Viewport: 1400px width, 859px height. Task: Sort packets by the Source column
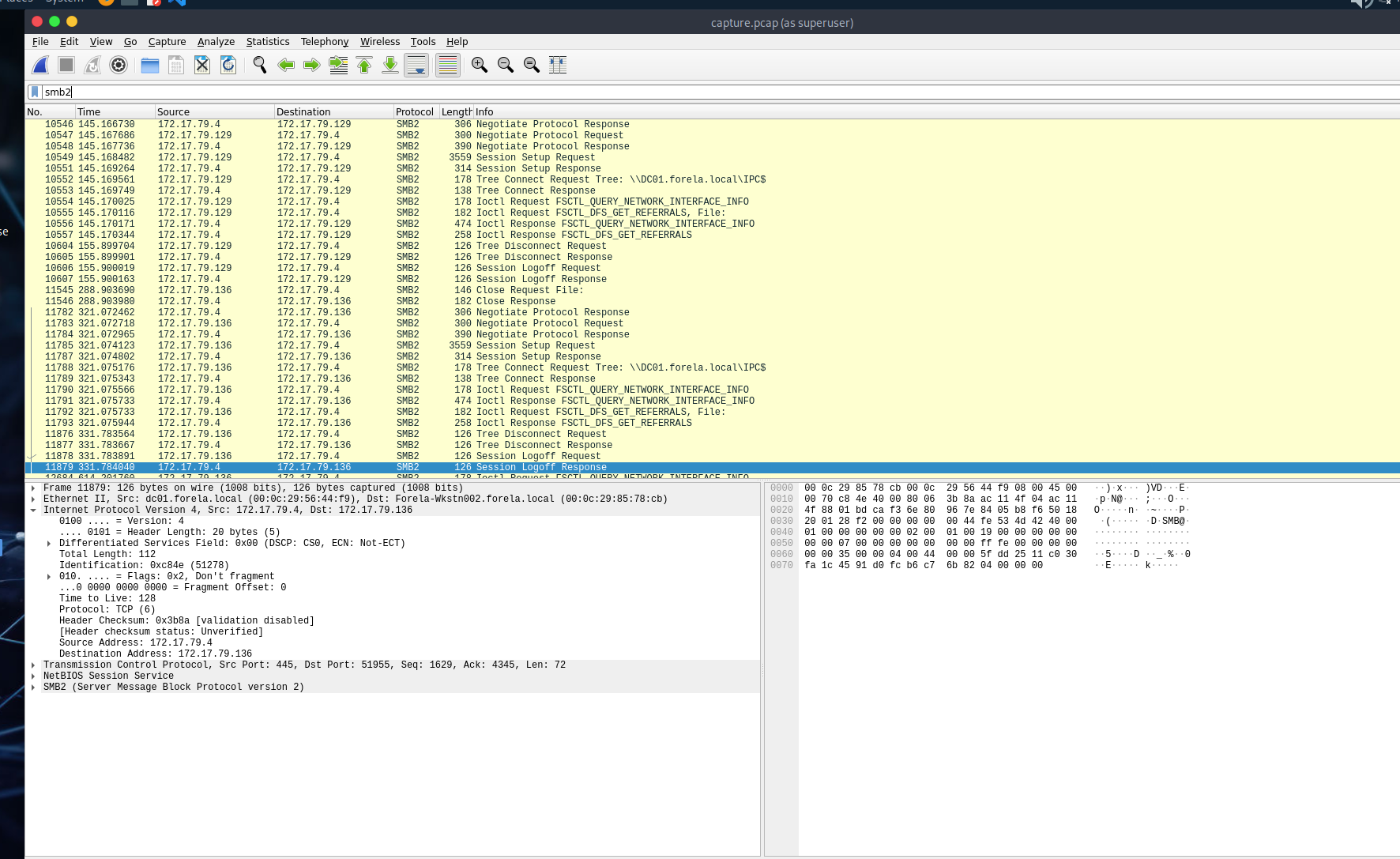pyautogui.click(x=215, y=111)
